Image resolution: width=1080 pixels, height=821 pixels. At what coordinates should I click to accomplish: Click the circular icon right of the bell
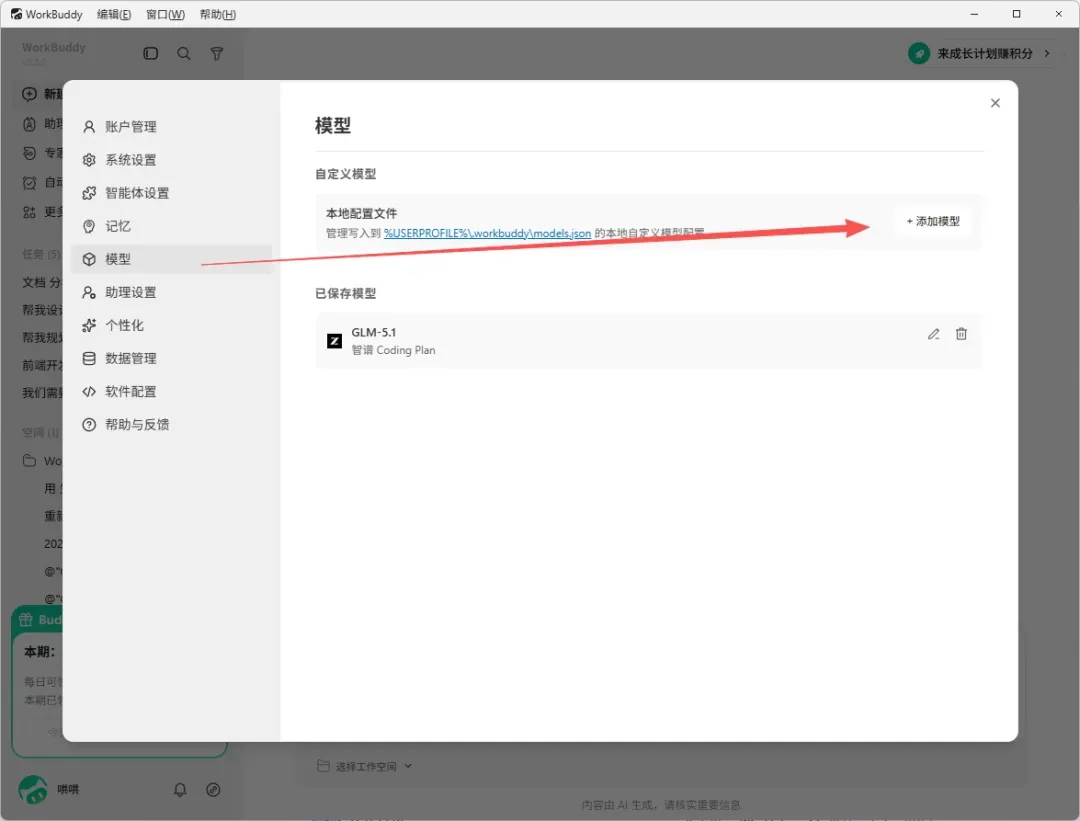(x=214, y=790)
